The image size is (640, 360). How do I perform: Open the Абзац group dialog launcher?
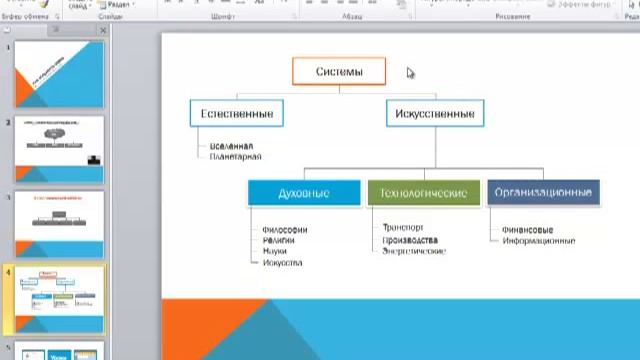pos(410,17)
